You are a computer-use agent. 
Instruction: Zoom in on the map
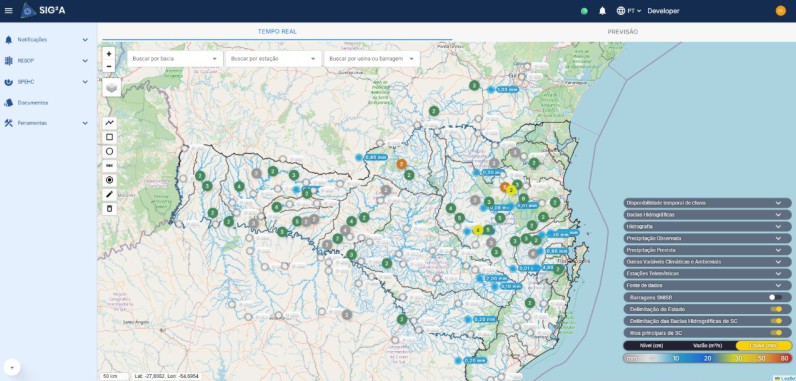tap(109, 53)
